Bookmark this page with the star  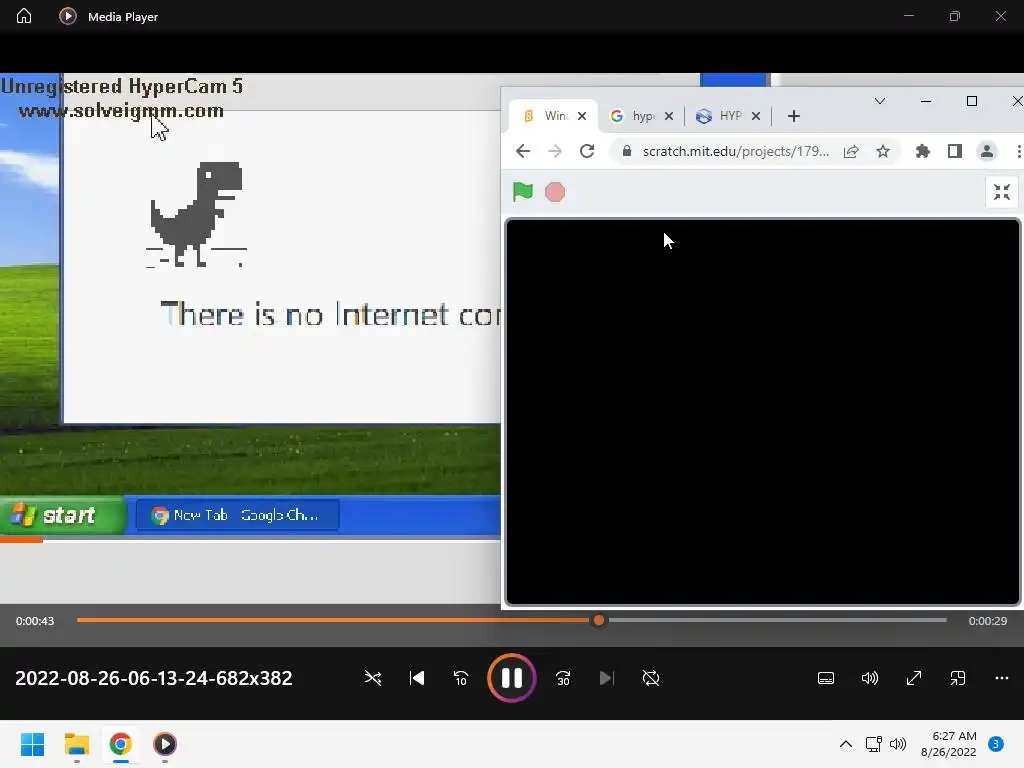[x=883, y=152]
